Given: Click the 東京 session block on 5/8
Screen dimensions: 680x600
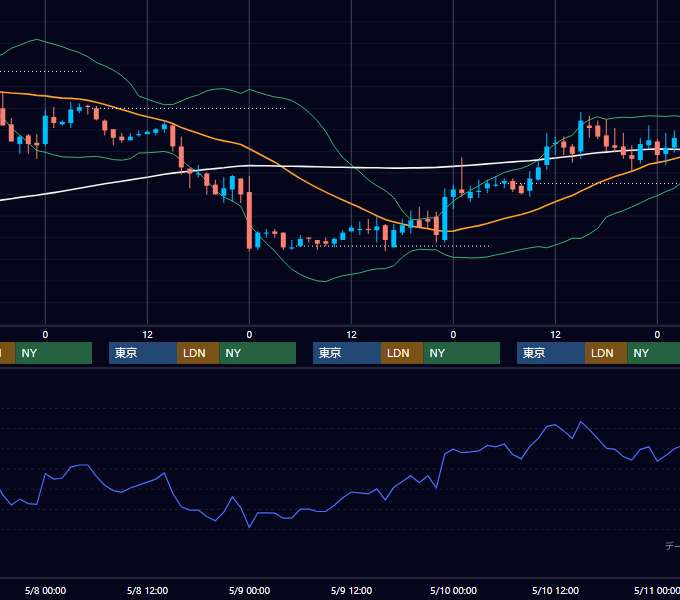Looking at the screenshot, I should pyautogui.click(x=143, y=353).
